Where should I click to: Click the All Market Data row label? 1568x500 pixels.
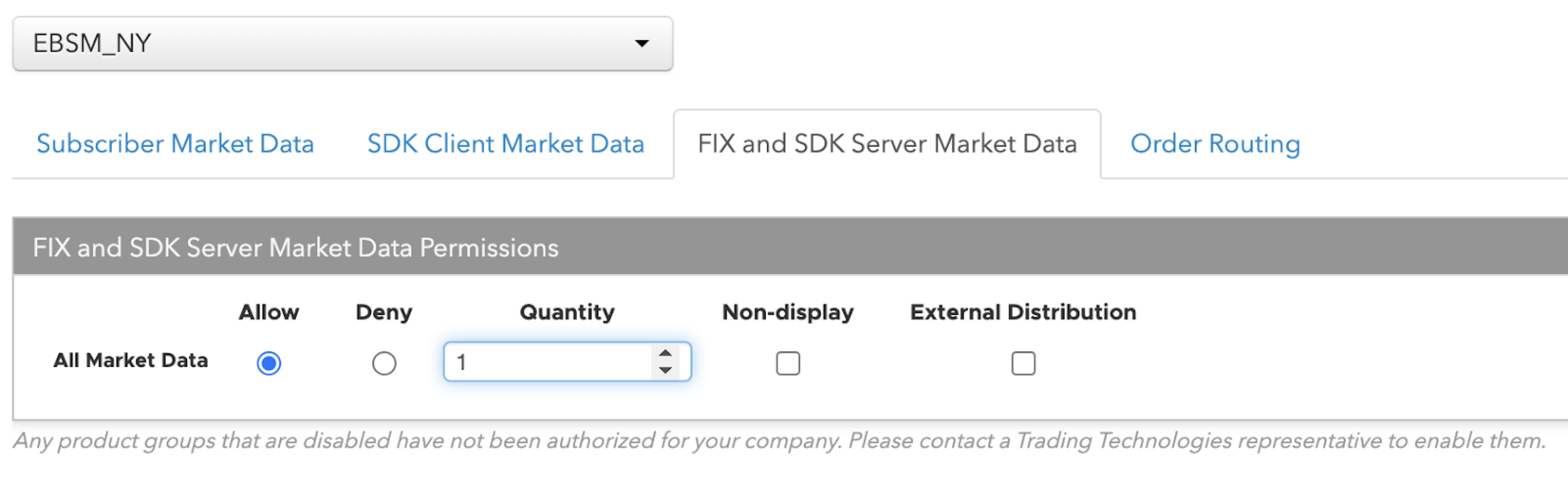click(131, 360)
